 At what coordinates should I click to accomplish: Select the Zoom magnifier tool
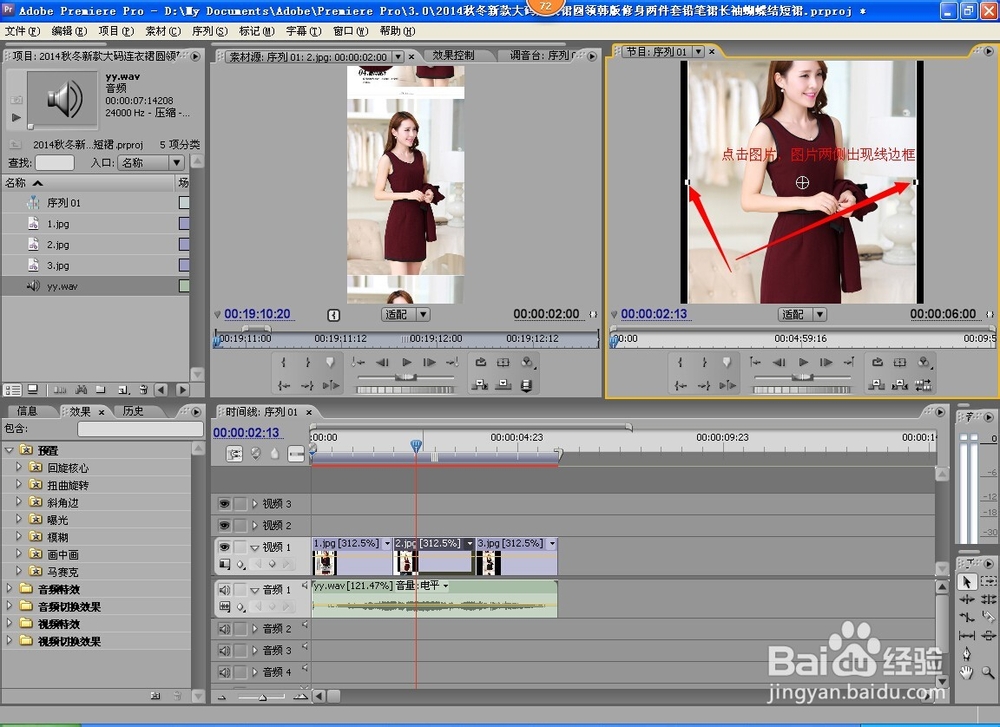click(x=988, y=672)
